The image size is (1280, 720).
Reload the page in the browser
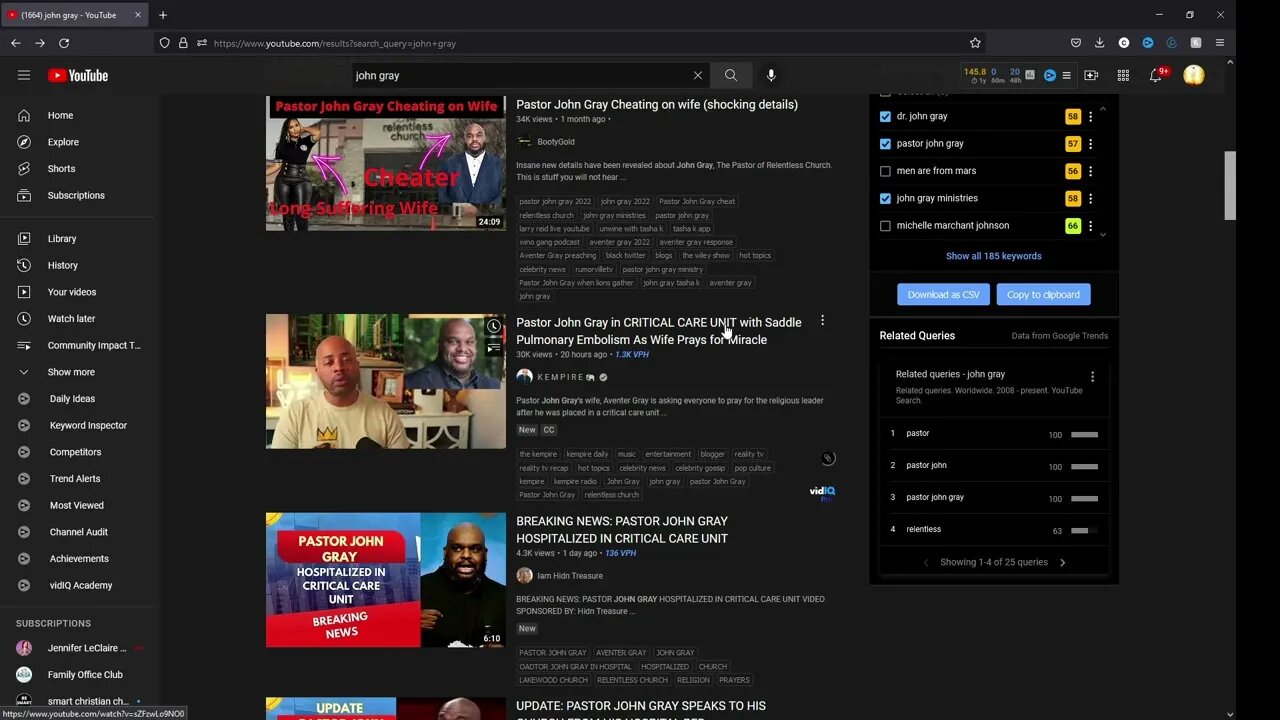coord(64,43)
